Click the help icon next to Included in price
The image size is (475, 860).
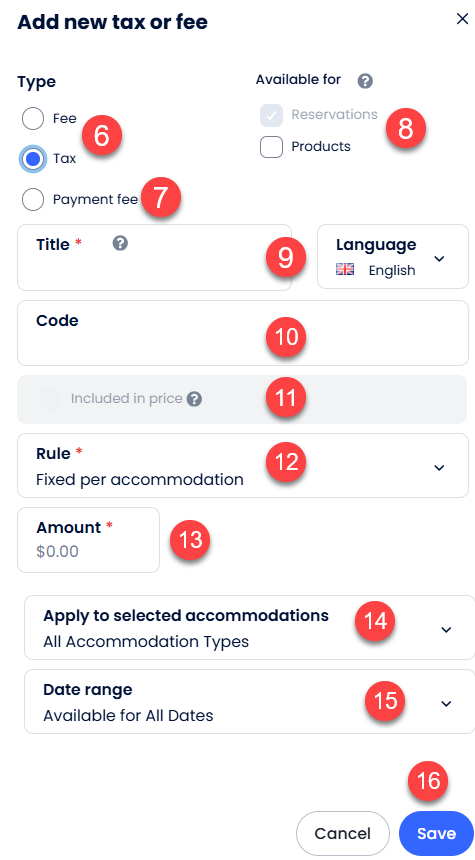pyautogui.click(x=194, y=399)
